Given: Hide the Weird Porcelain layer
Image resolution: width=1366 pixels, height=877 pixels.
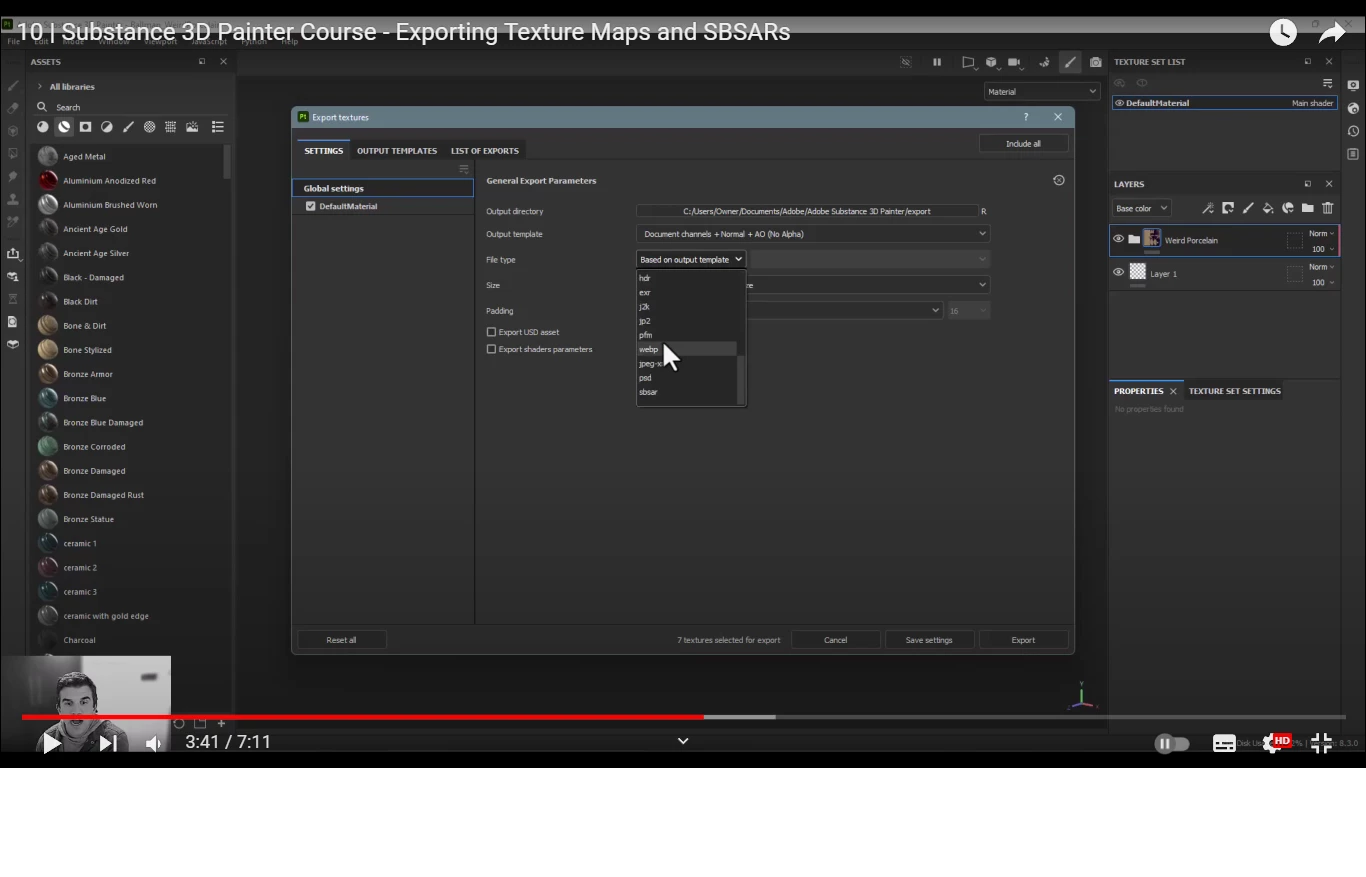Looking at the screenshot, I should [x=1119, y=240].
